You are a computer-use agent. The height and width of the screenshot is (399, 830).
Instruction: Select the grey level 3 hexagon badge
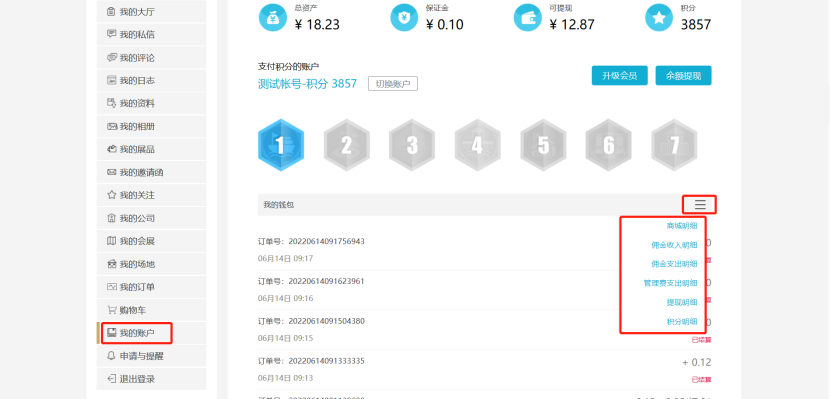click(412, 145)
